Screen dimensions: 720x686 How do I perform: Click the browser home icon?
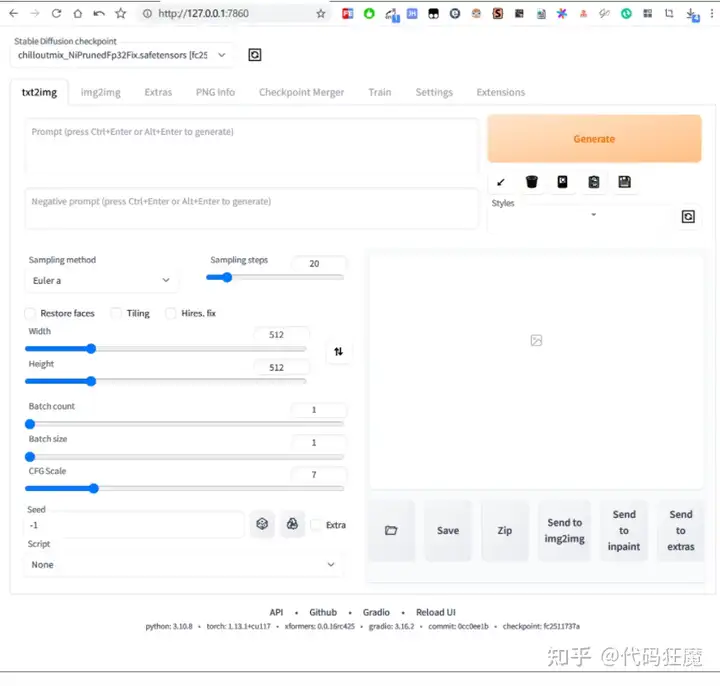click(x=78, y=14)
